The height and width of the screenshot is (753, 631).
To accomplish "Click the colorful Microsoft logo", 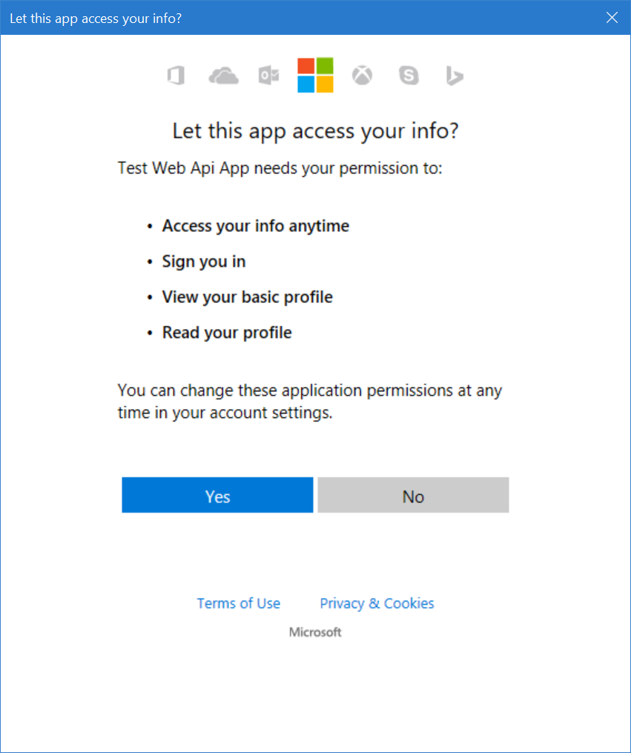I will click(x=315, y=75).
